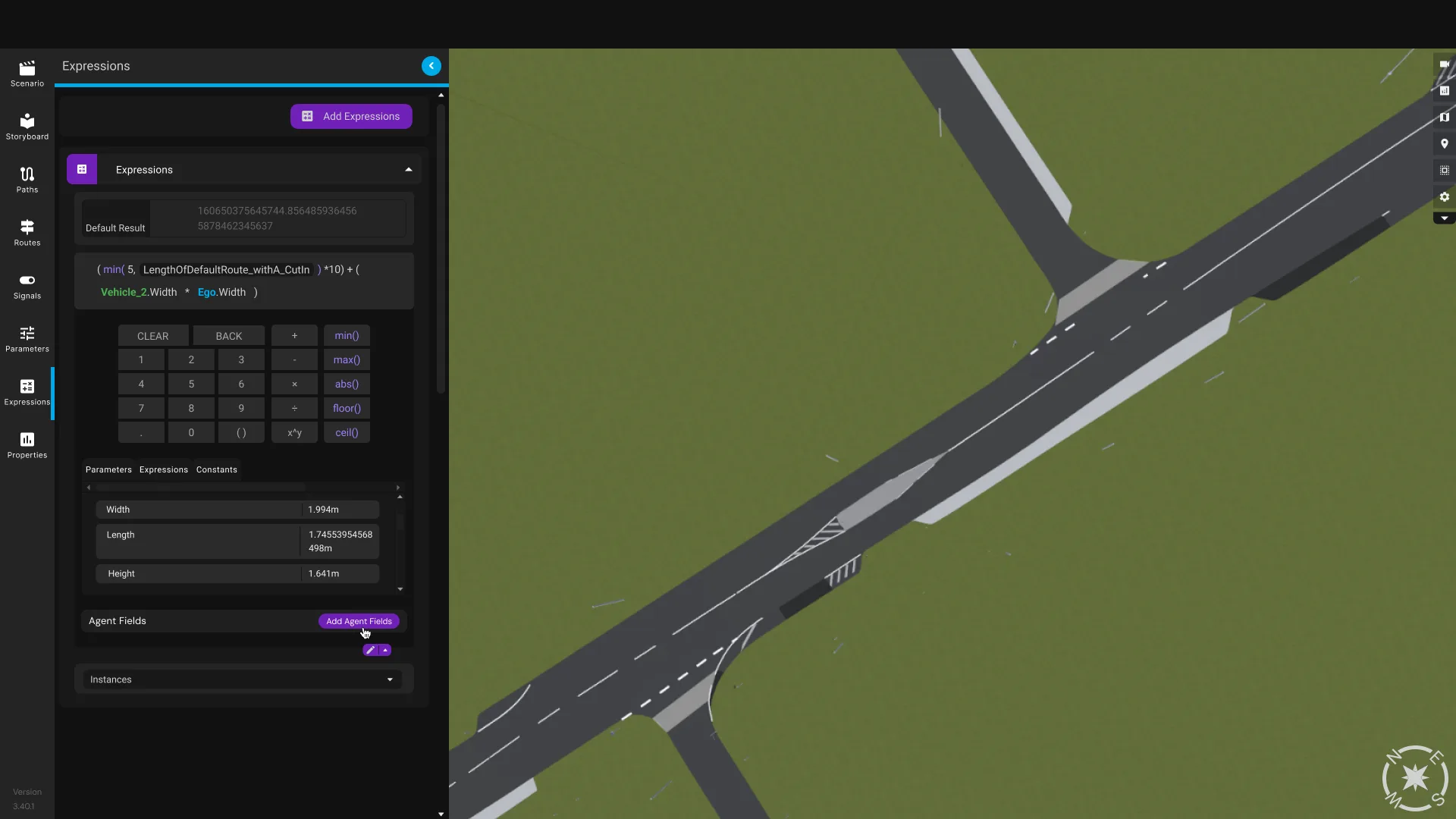Viewport: 1456px width, 819px height.
Task: Click keypad digit 2
Action: point(191,360)
